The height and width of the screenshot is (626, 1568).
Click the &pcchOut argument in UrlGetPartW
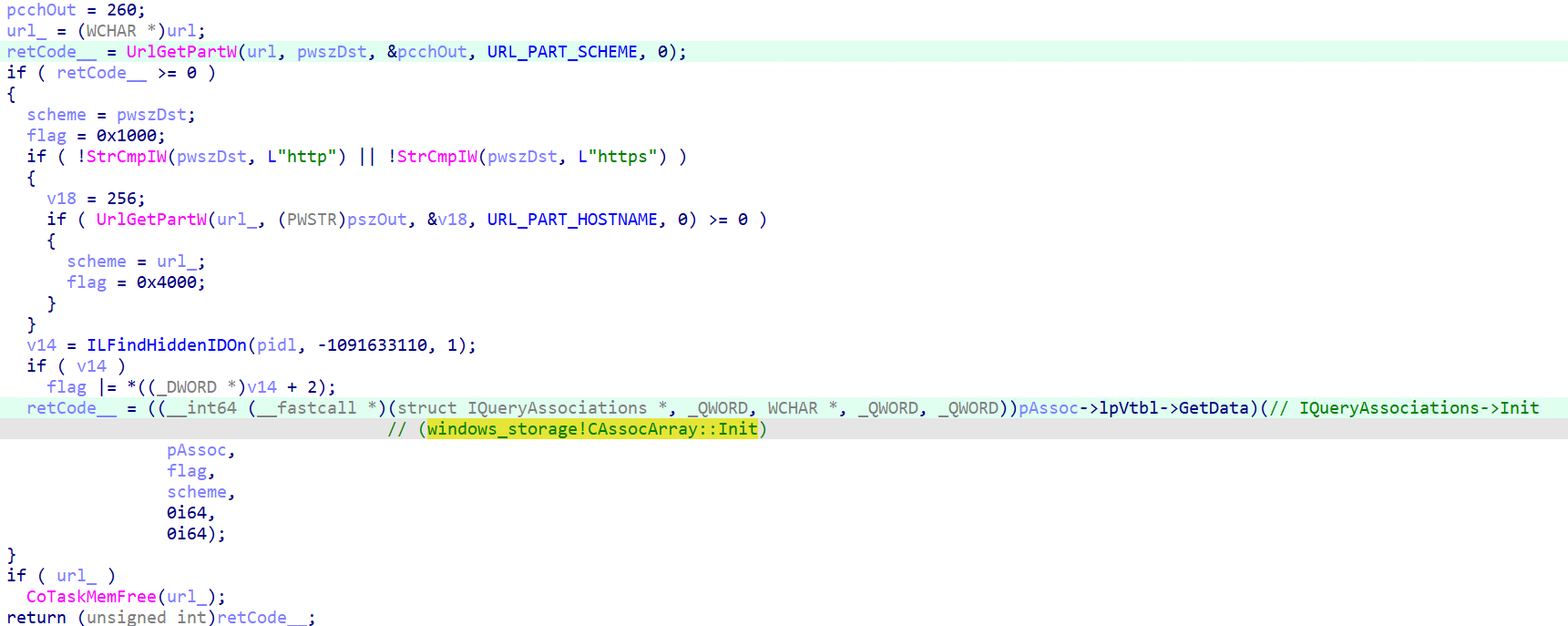click(426, 52)
